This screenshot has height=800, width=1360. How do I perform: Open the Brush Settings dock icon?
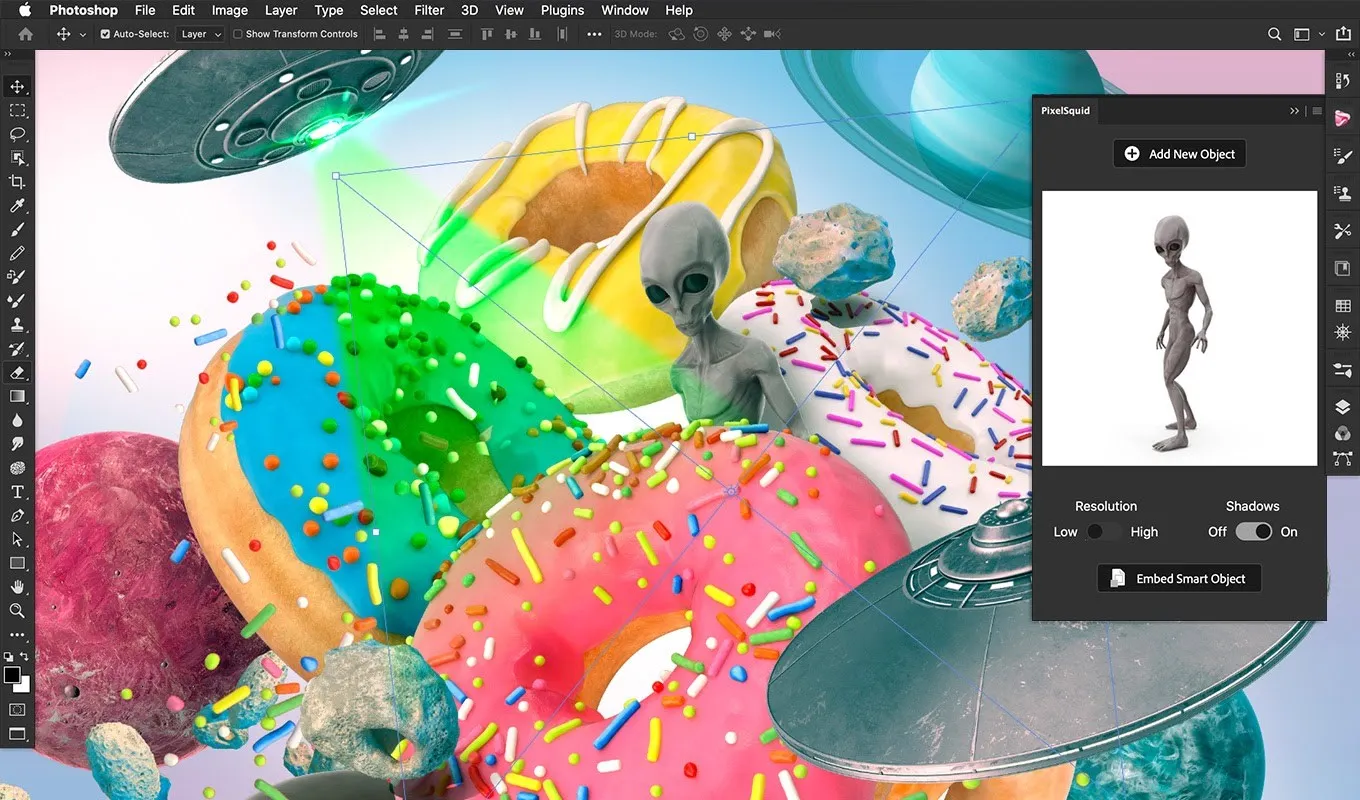(x=1342, y=156)
